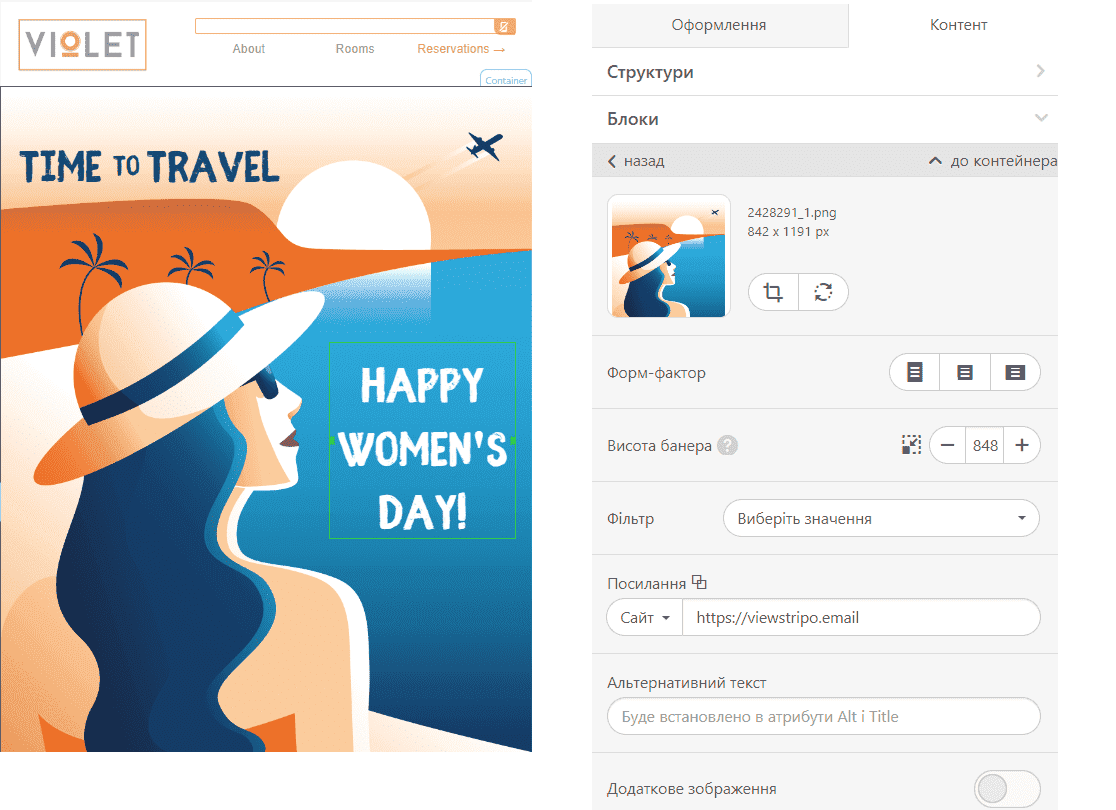Click the назад back link
This screenshot has width=1116, height=810.
[x=636, y=161]
